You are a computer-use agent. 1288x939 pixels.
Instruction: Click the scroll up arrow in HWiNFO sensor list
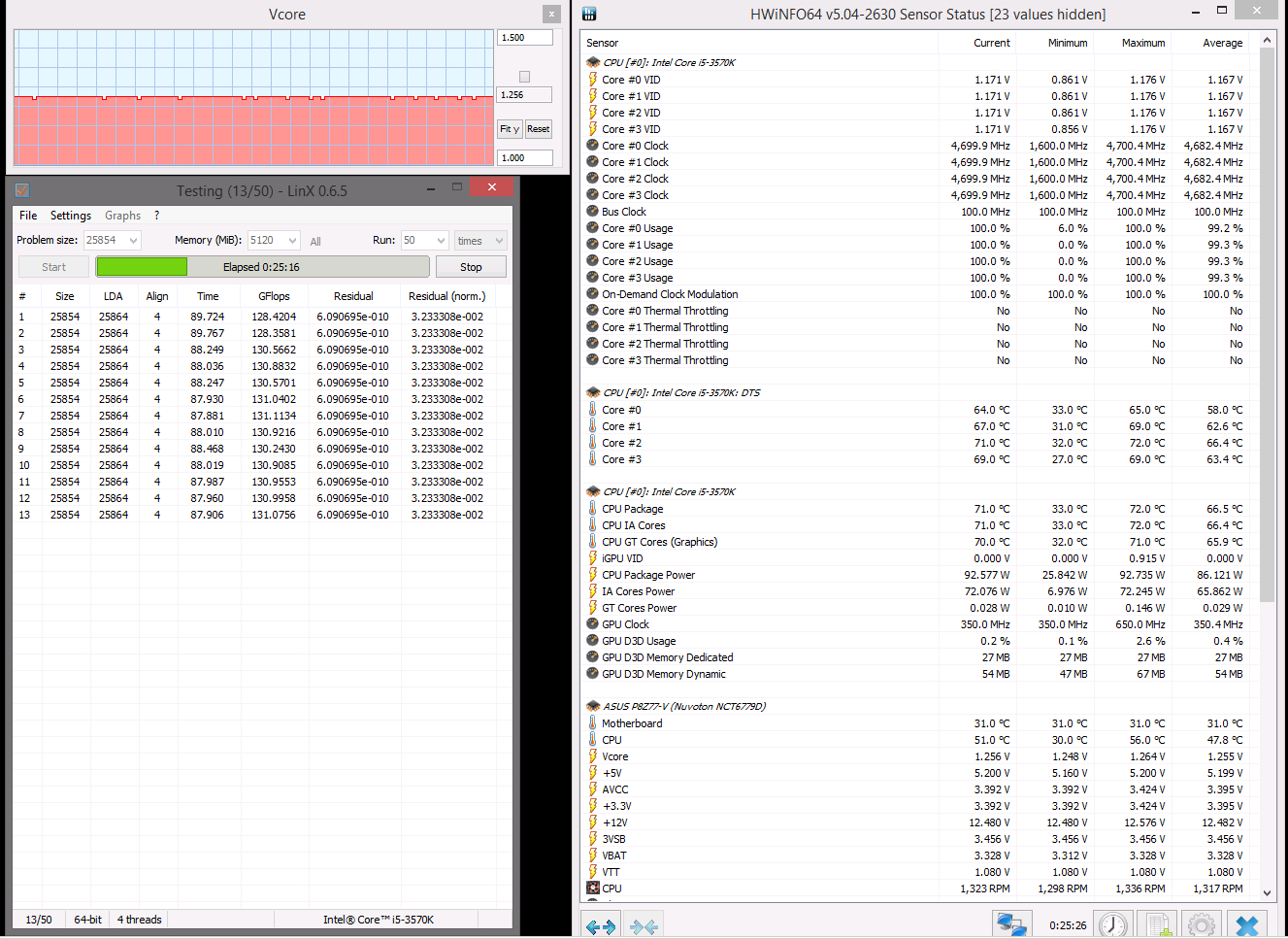click(1267, 41)
